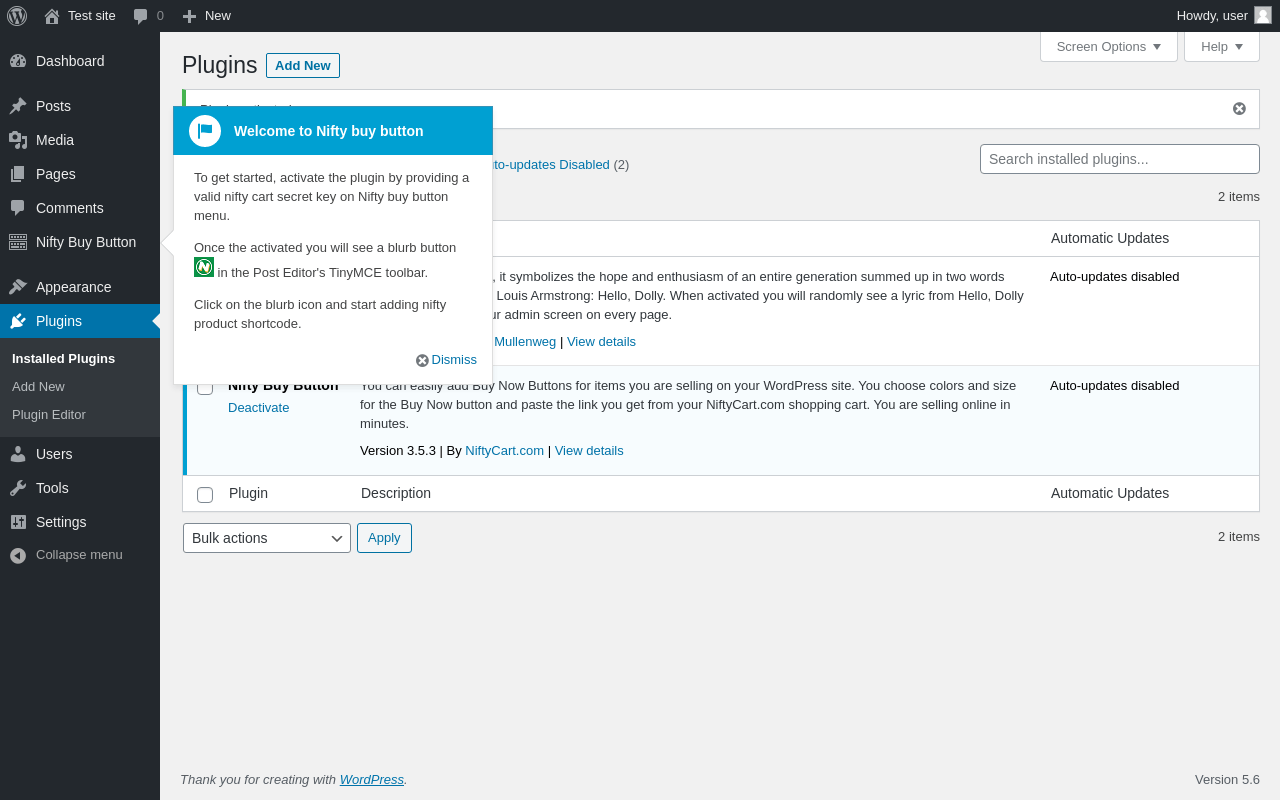Open the Bulk actions dropdown
The image size is (1280, 800).
[x=267, y=538]
